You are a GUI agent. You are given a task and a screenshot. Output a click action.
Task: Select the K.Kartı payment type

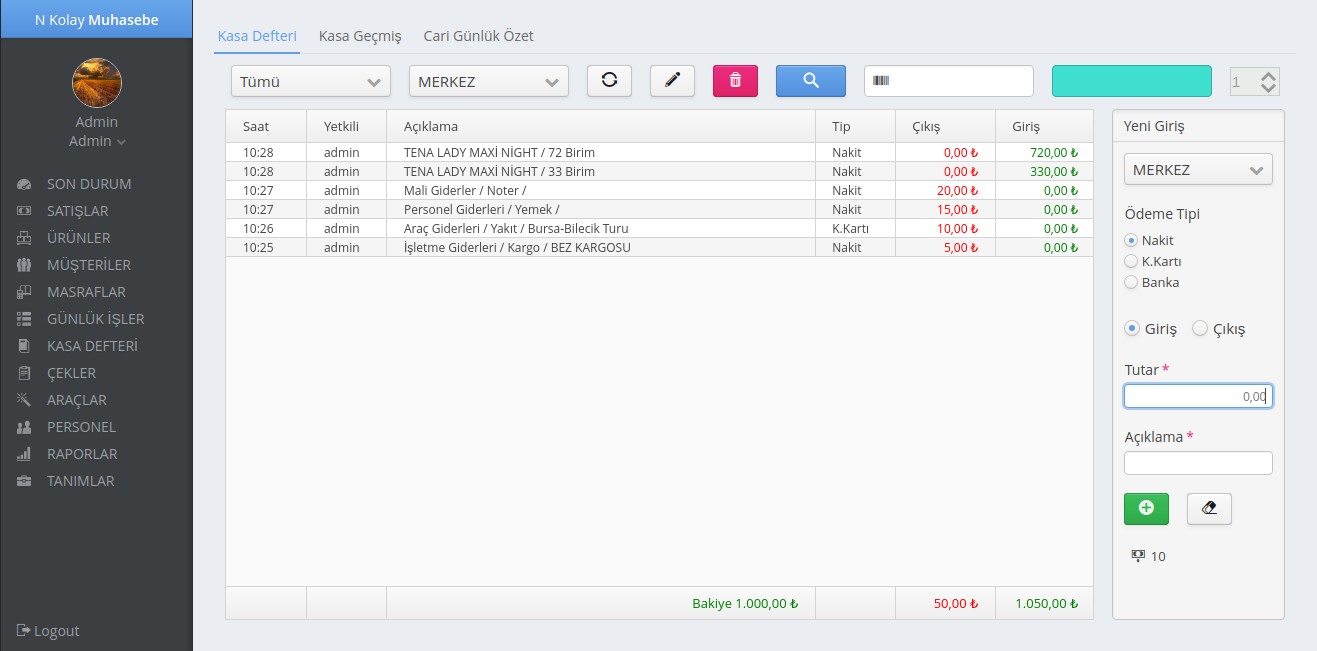tap(1132, 261)
